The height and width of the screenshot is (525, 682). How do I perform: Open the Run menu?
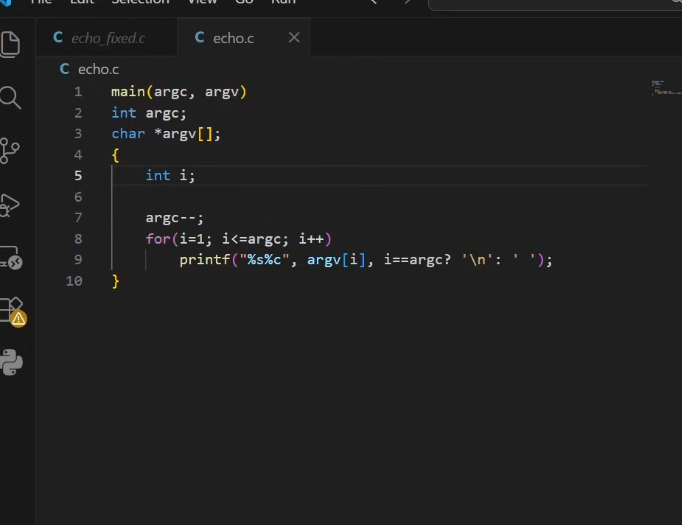(x=283, y=3)
